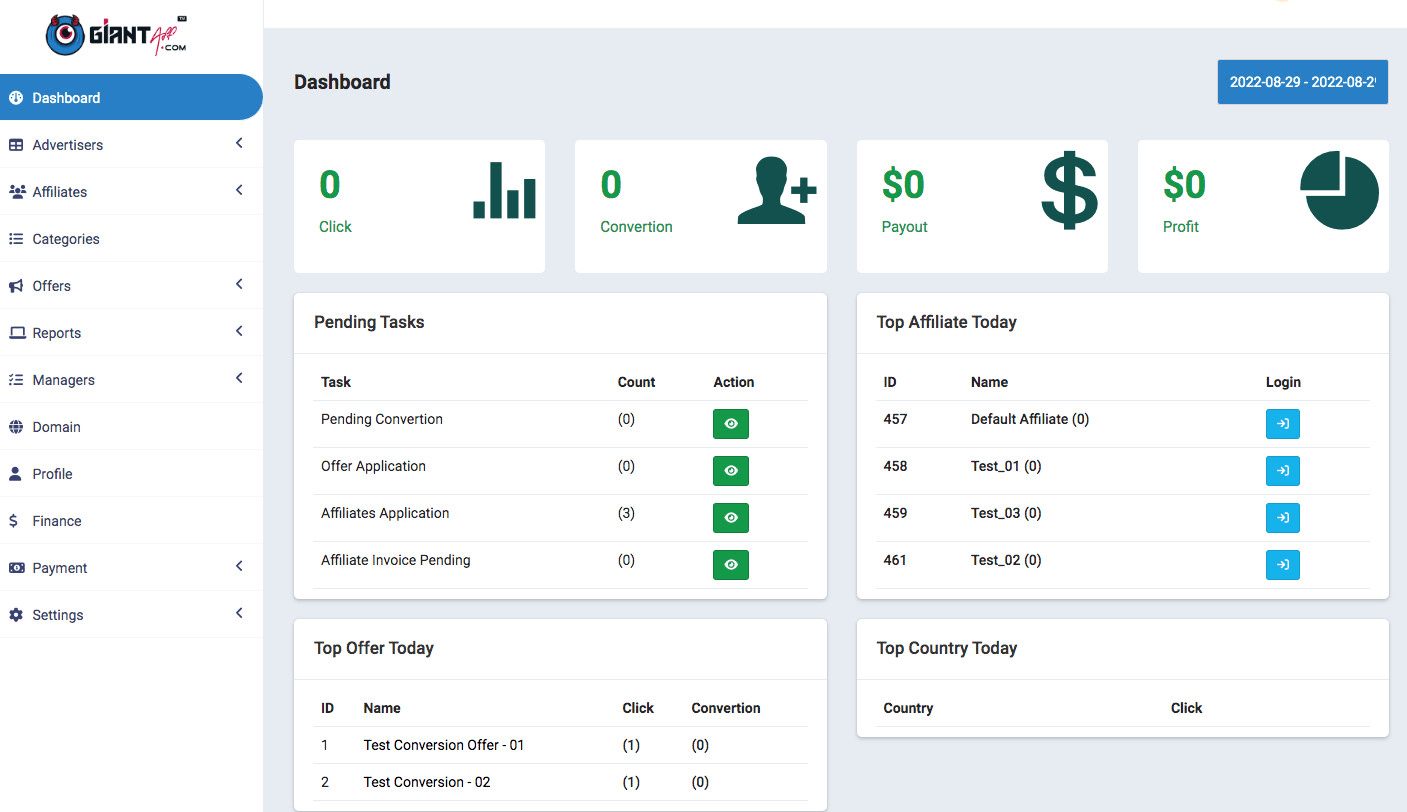Go to Finance in the sidebar
The image size is (1407, 812).
[57, 521]
